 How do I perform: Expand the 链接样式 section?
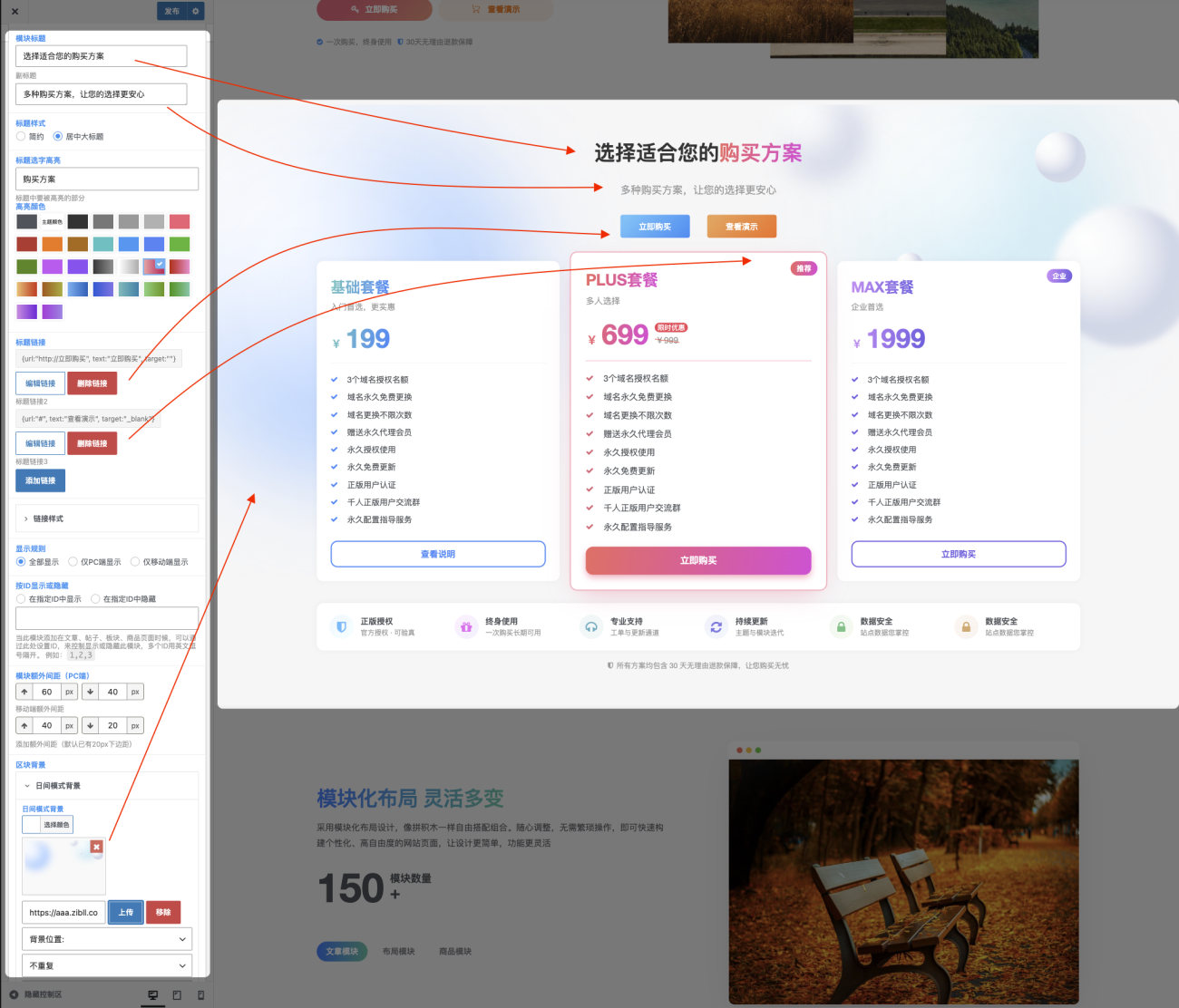(x=107, y=519)
